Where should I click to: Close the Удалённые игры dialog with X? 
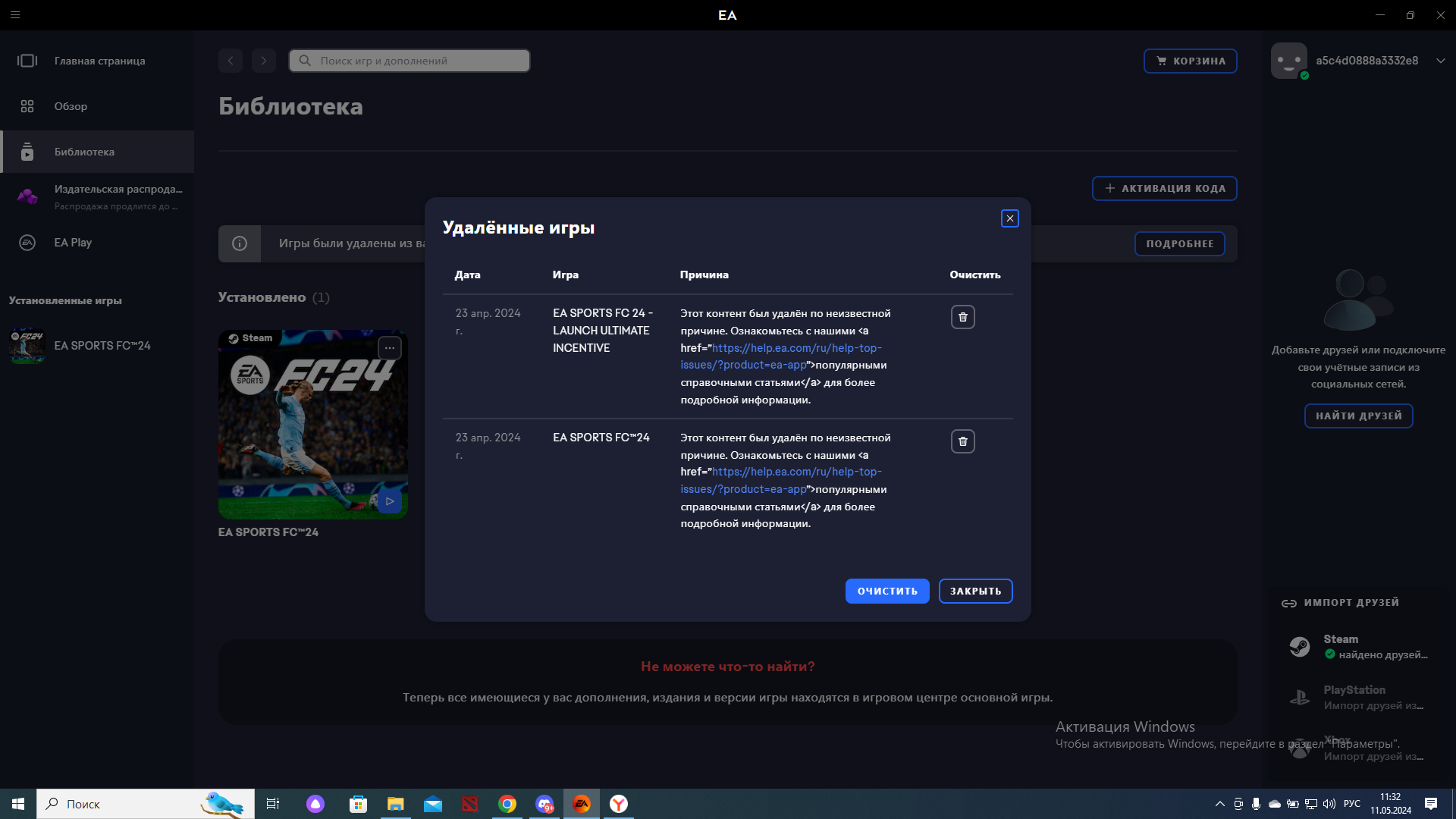pos(1009,218)
